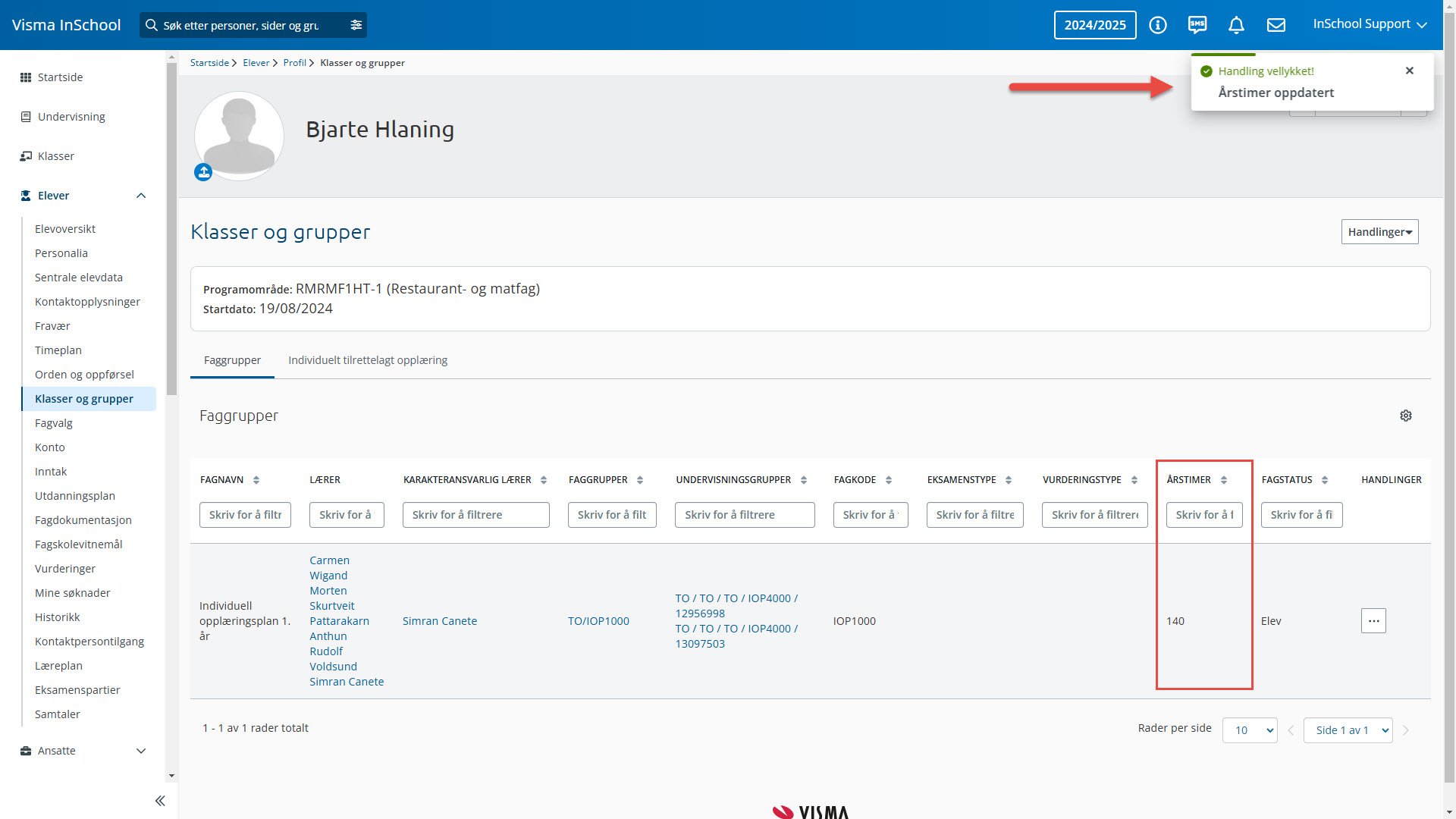The image size is (1456, 819).
Task: Click the Årstimer filter input field
Action: click(x=1204, y=515)
